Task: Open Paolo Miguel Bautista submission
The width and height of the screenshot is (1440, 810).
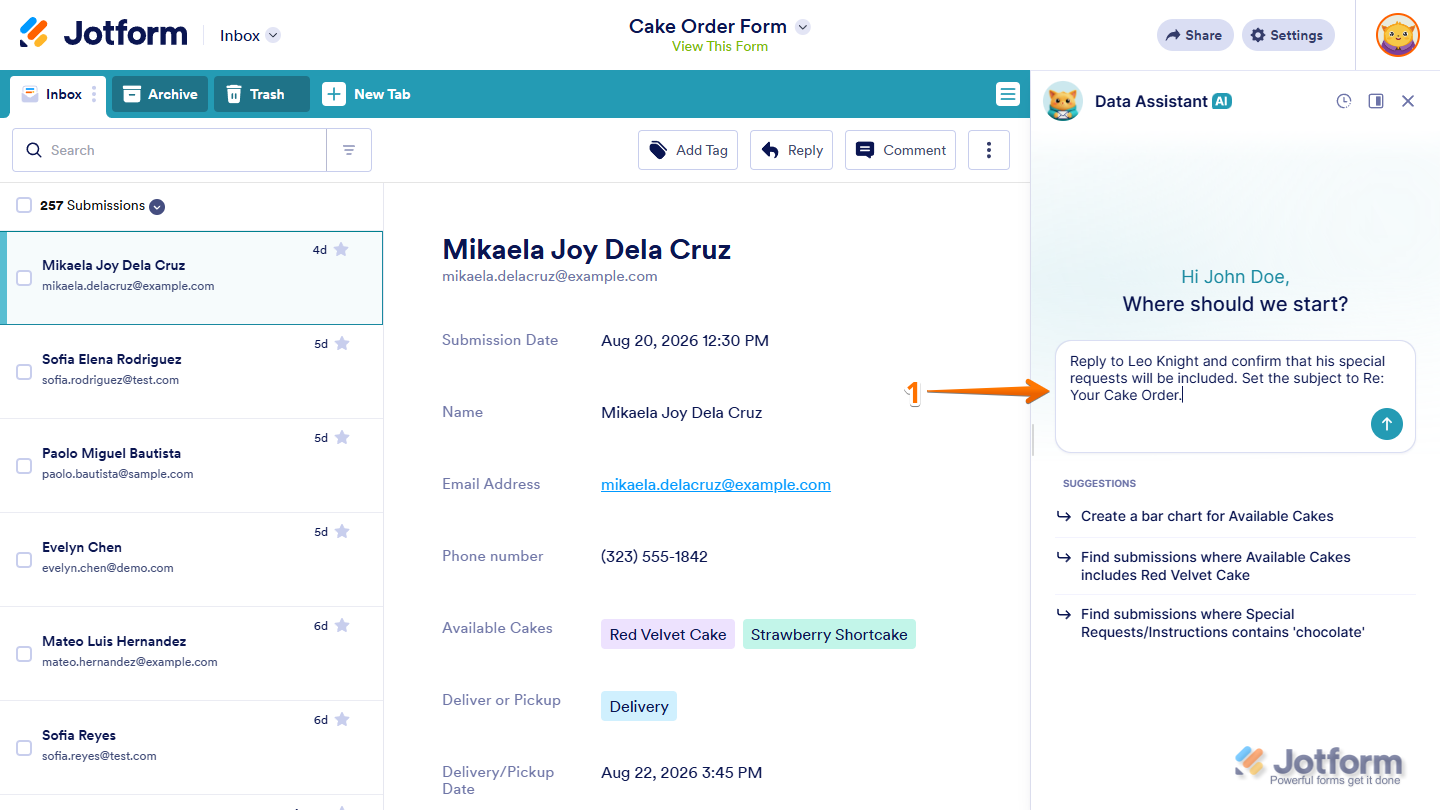Action: point(191,466)
